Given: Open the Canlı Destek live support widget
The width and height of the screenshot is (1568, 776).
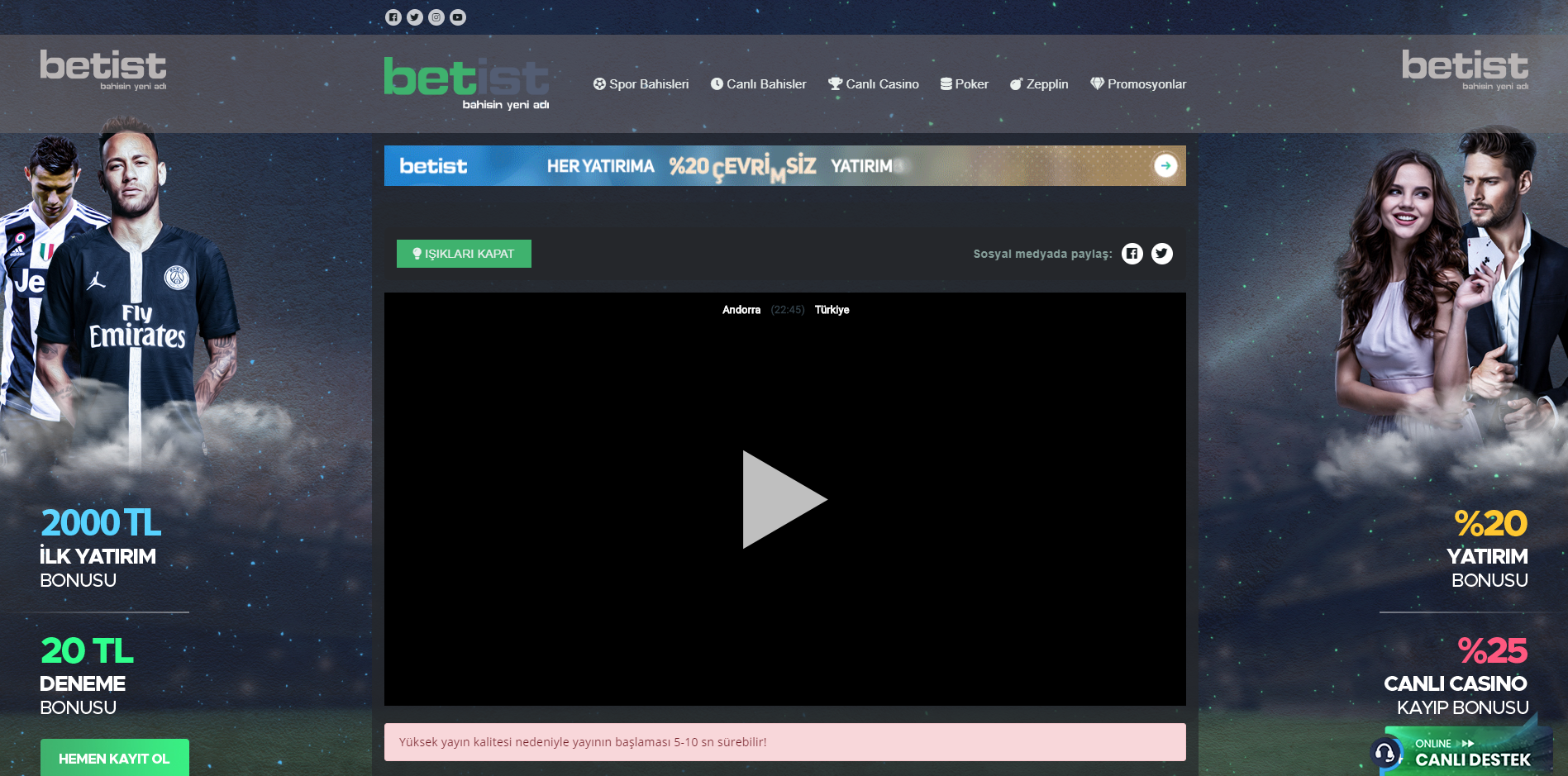Looking at the screenshot, I should (x=1461, y=752).
